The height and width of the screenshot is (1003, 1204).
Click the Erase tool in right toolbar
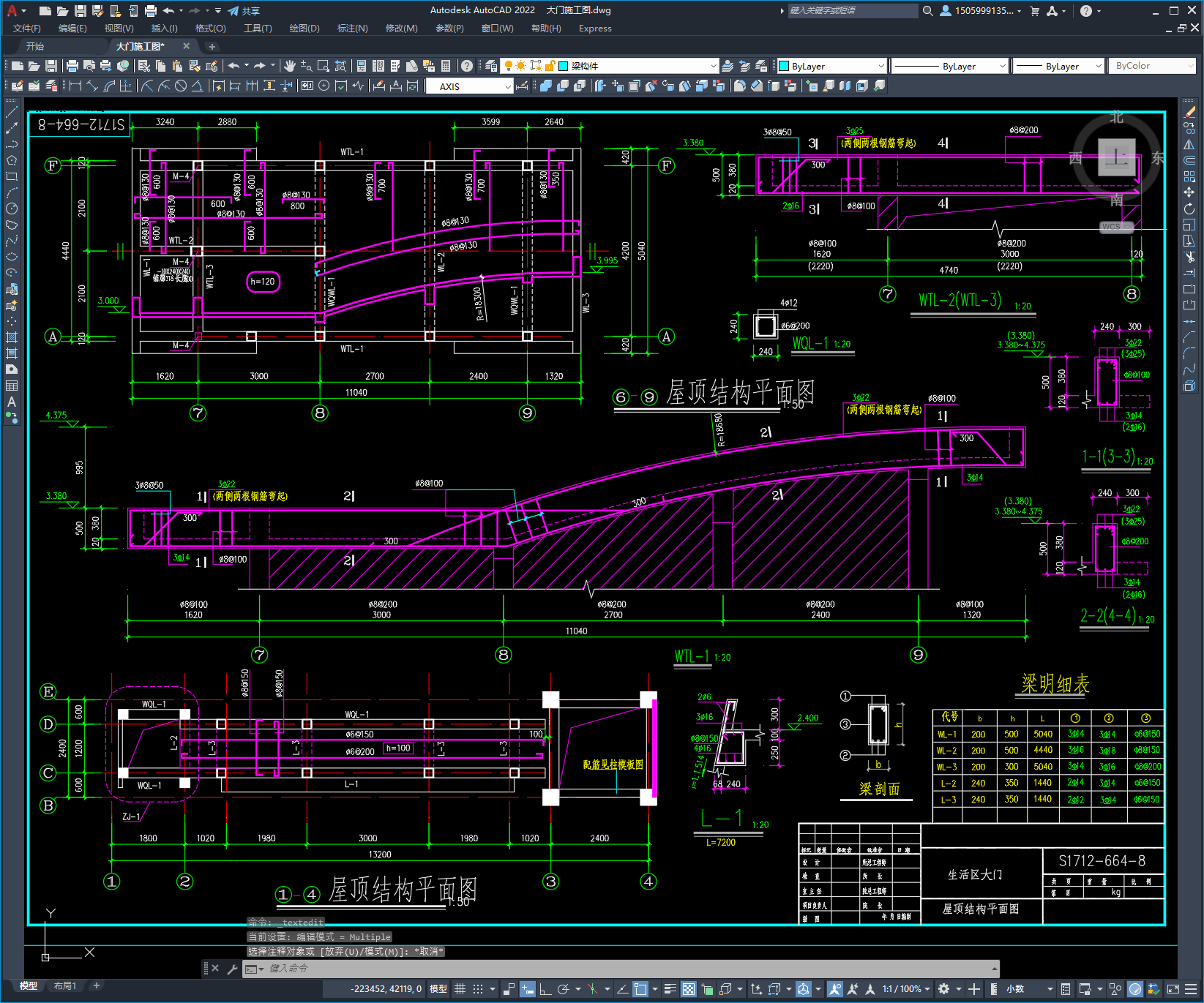tap(1189, 112)
